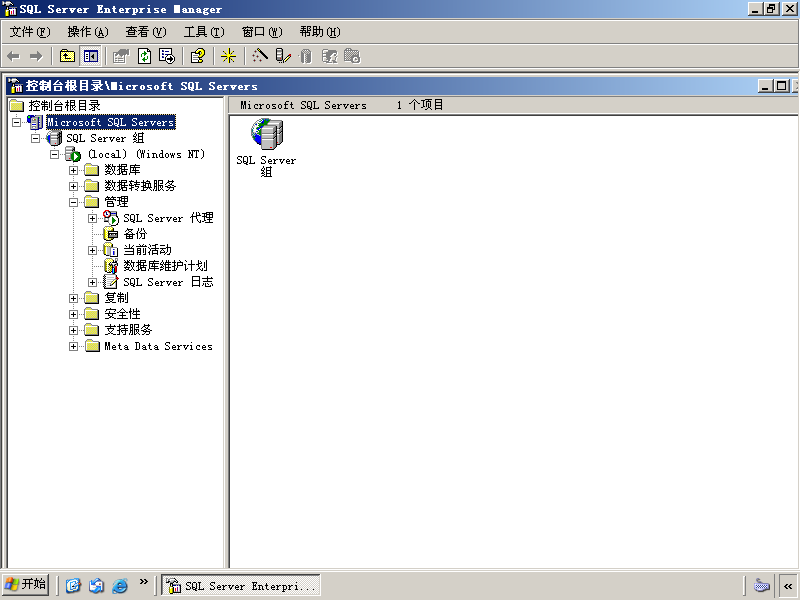Open Help via the question-mark icon

pos(198,56)
